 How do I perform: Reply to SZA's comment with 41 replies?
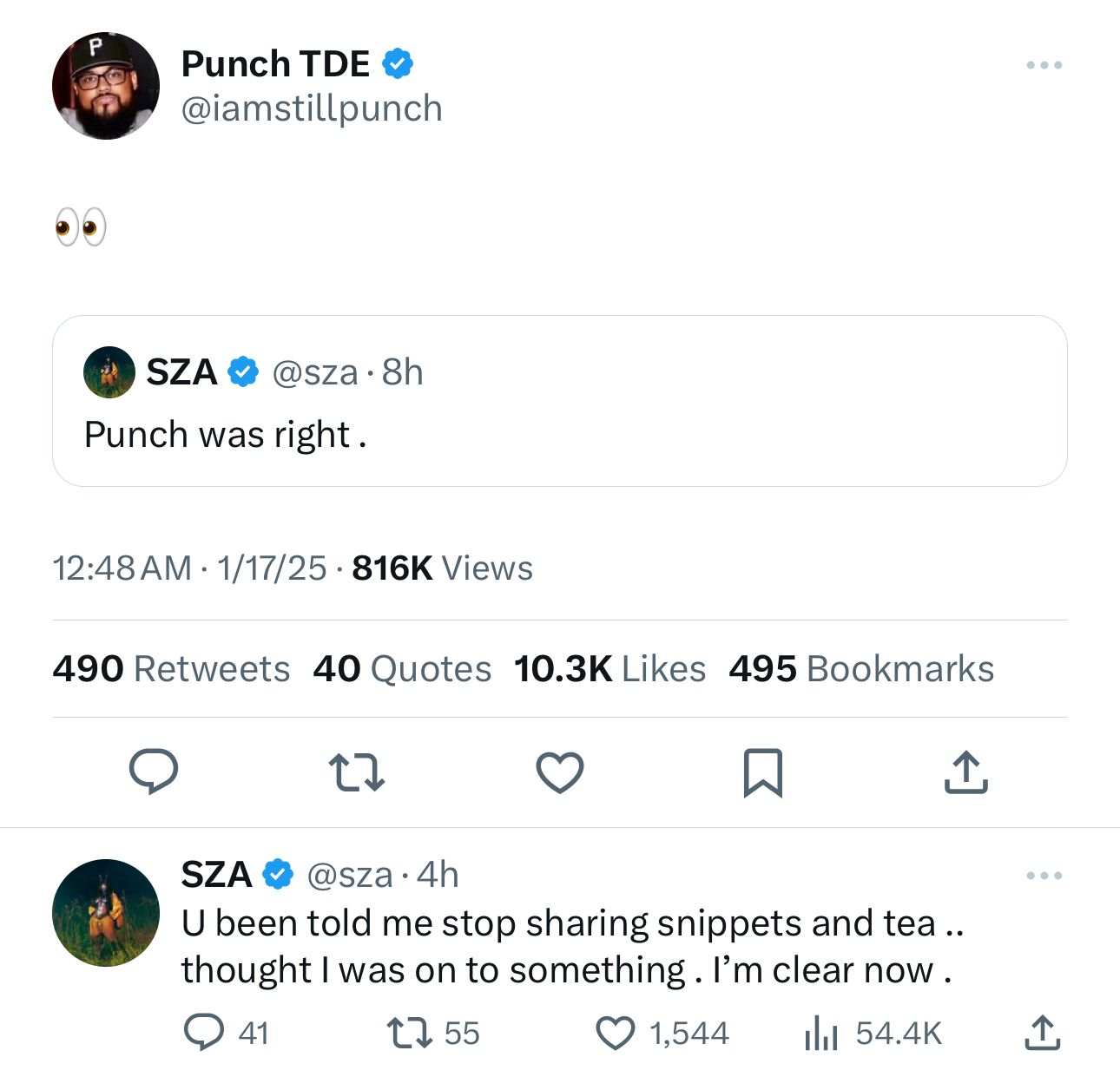pyautogui.click(x=205, y=1033)
